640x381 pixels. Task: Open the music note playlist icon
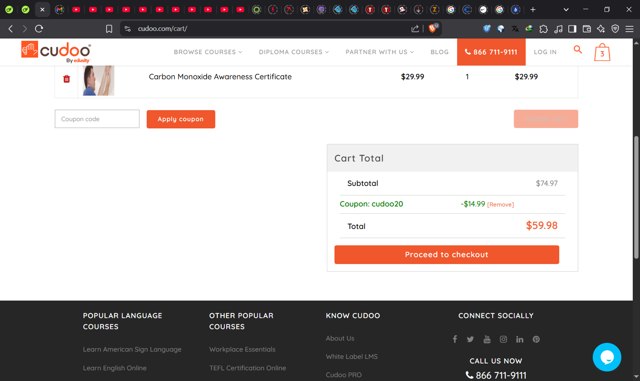point(558,29)
